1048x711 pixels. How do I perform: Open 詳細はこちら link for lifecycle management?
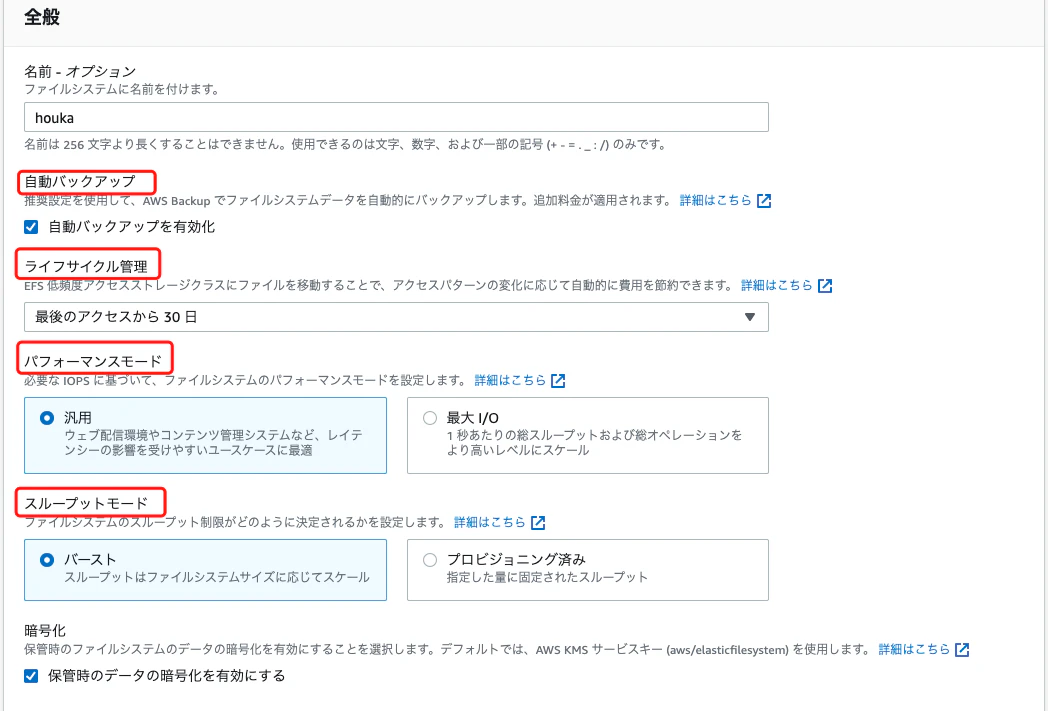coord(777,285)
